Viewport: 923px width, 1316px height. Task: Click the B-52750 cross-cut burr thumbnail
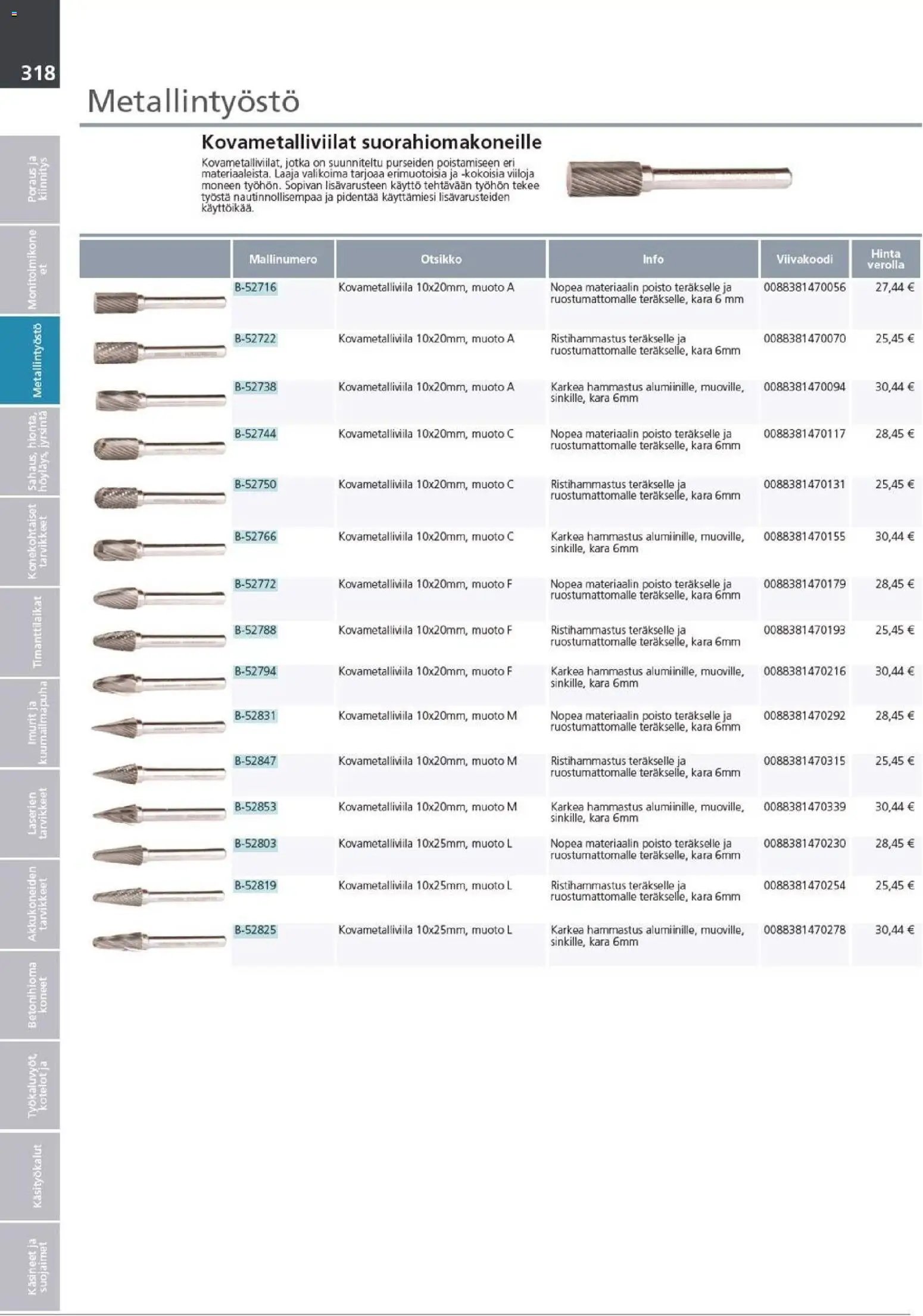point(160,497)
